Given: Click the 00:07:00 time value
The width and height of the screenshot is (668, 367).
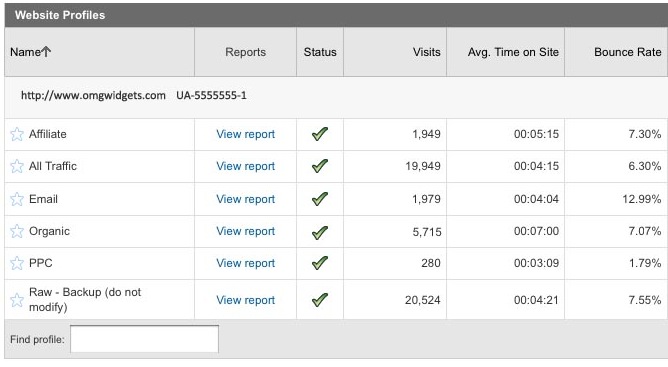Looking at the screenshot, I should pyautogui.click(x=536, y=231).
